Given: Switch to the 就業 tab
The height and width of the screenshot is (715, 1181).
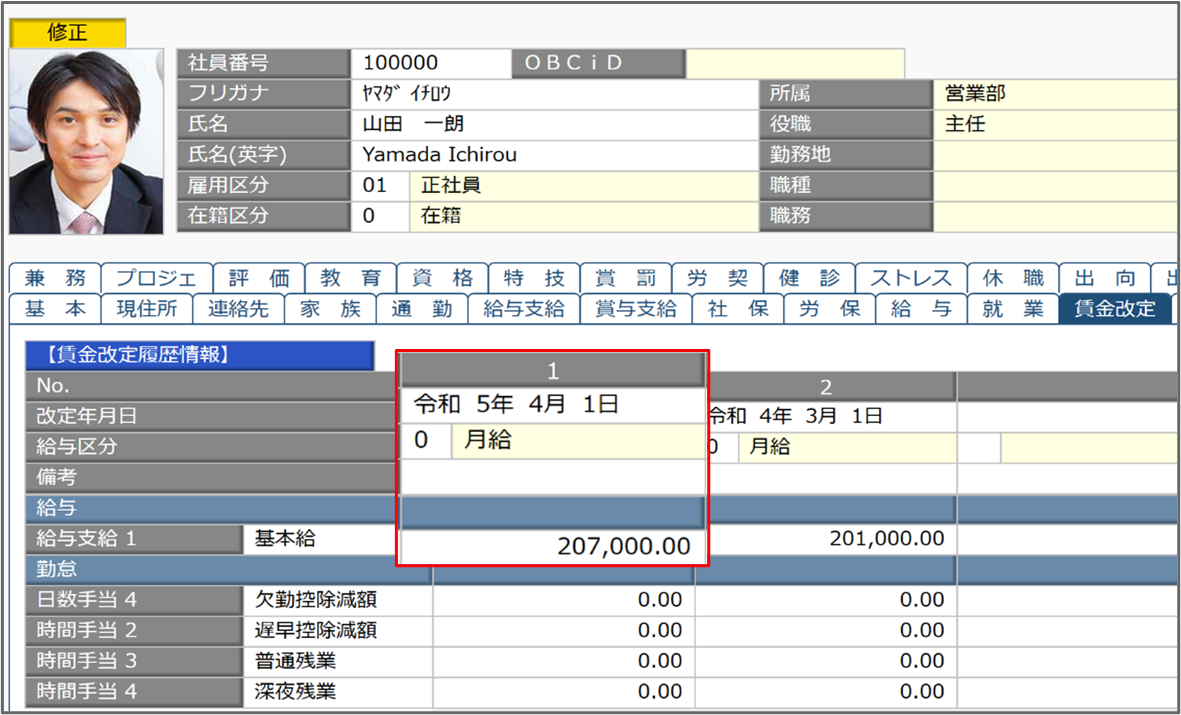Looking at the screenshot, I should click(1013, 309).
